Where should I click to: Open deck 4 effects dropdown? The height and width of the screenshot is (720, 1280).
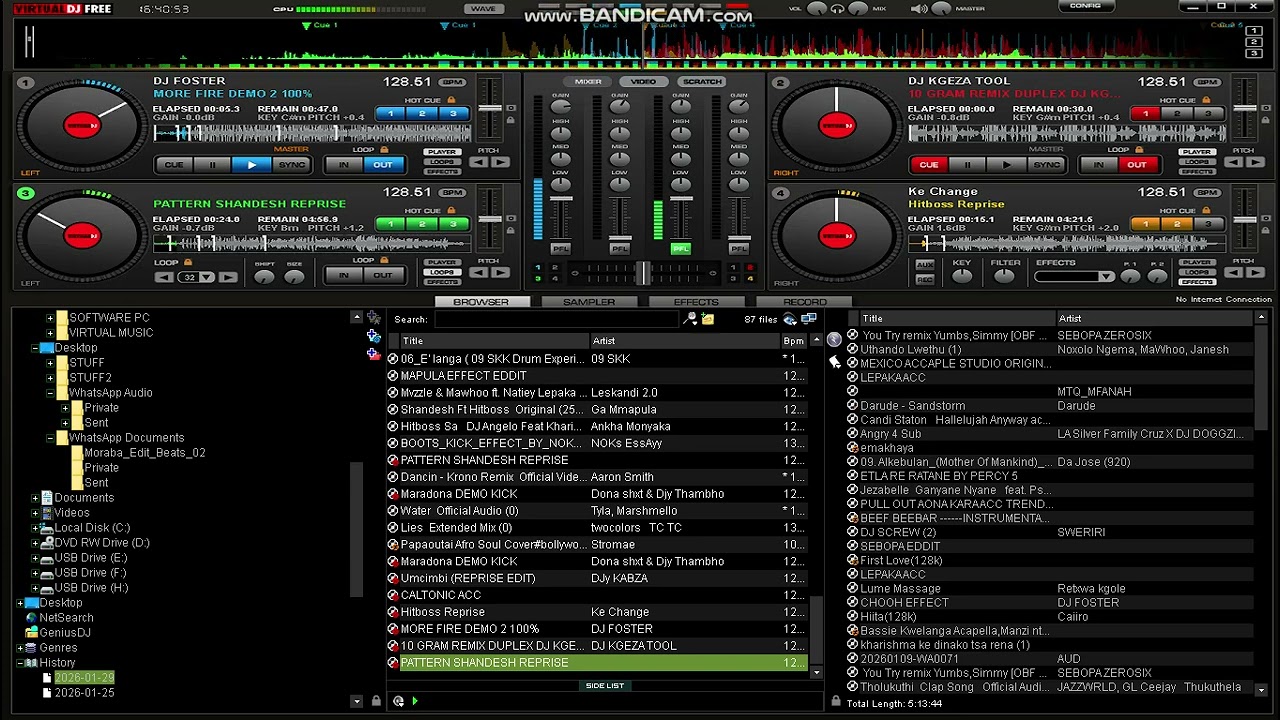coord(1105,277)
